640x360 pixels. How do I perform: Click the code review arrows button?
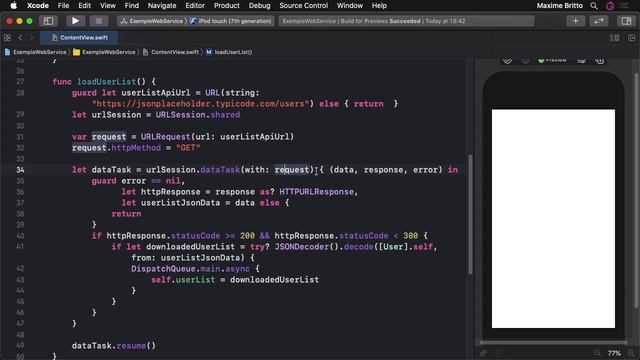[x=599, y=21]
